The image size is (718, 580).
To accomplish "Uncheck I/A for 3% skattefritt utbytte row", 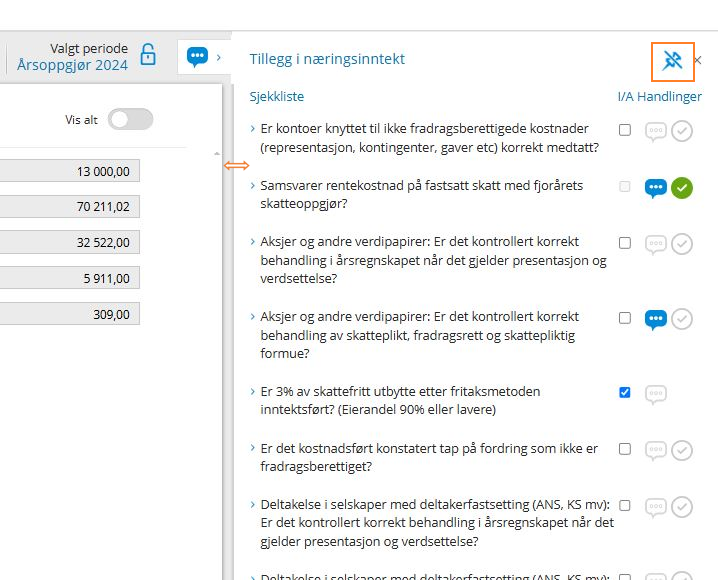I will pyautogui.click(x=625, y=392).
